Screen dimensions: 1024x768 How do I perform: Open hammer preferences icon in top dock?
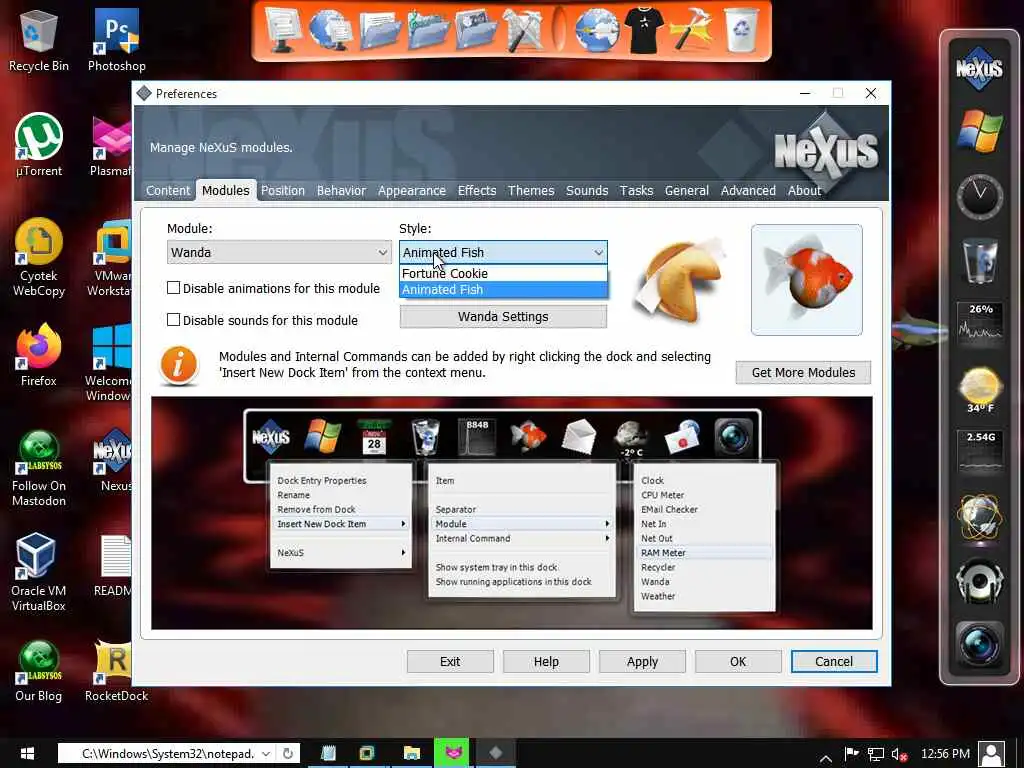pyautogui.click(x=692, y=29)
